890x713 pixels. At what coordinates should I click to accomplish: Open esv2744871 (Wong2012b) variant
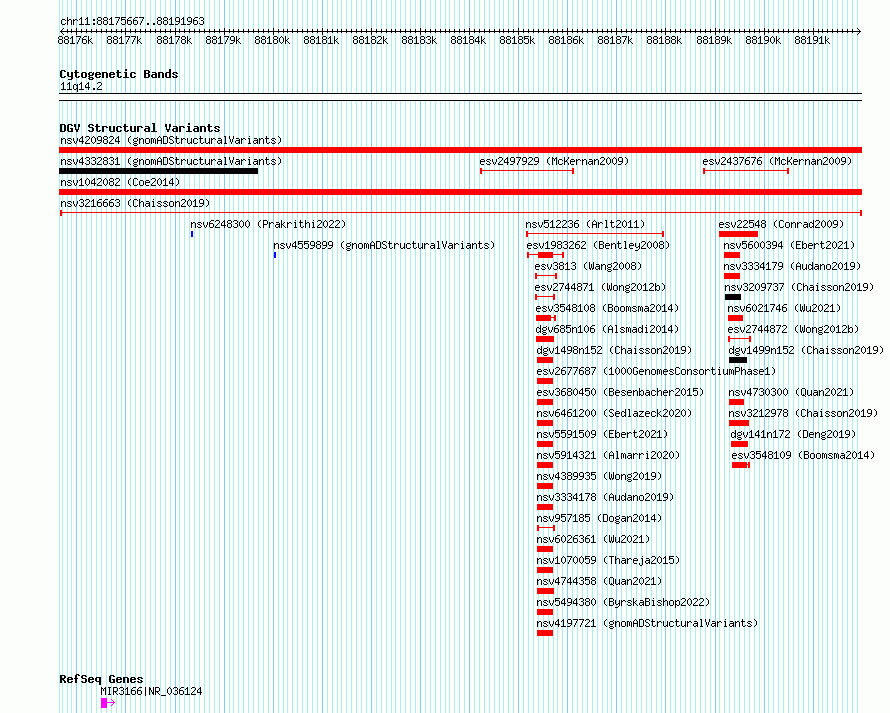[x=600, y=287]
